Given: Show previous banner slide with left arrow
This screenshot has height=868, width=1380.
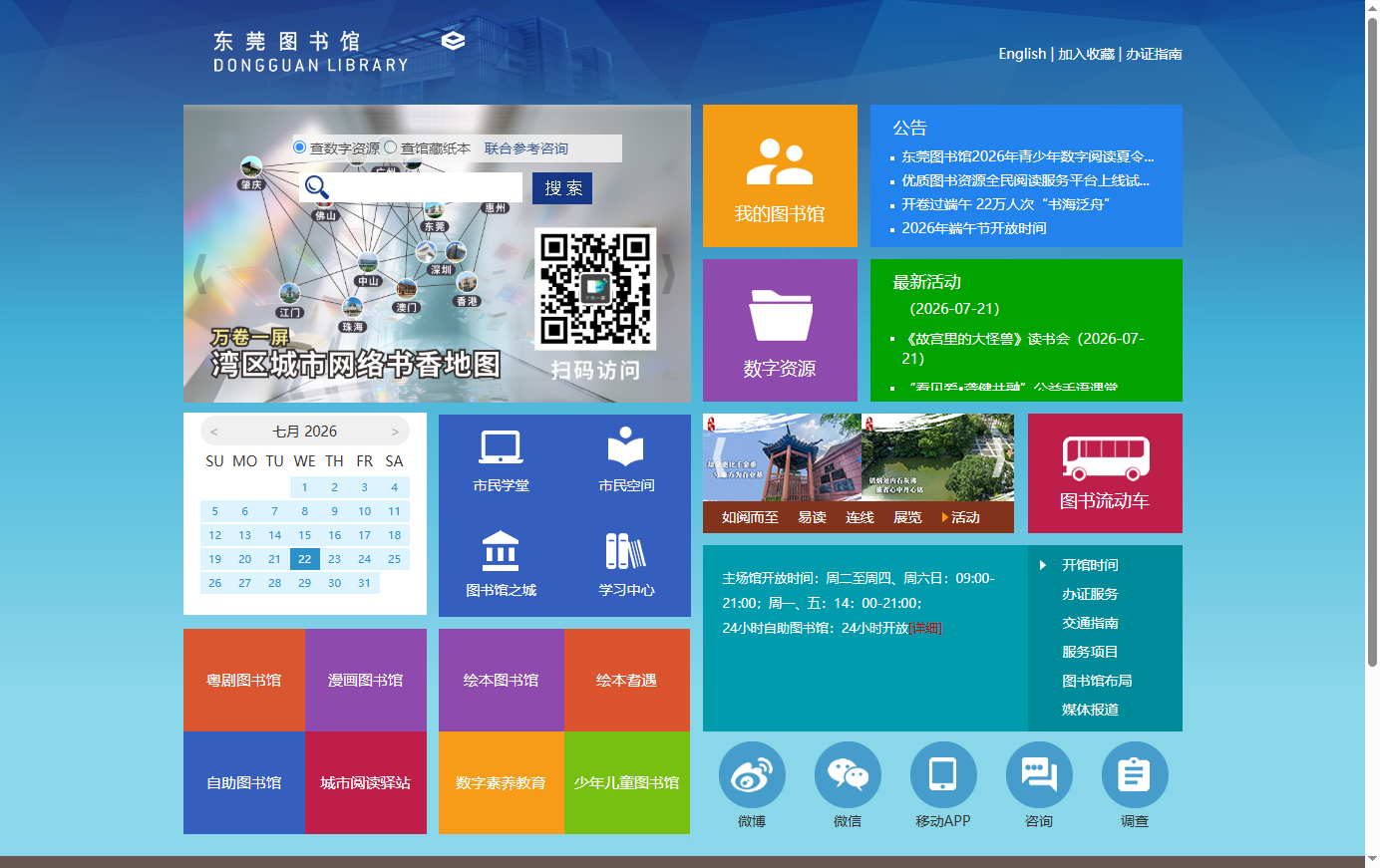Looking at the screenshot, I should click(x=200, y=274).
